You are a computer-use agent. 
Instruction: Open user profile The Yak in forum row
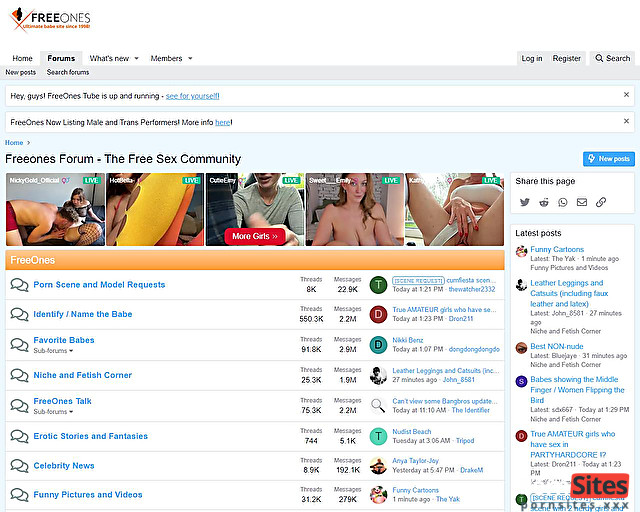tap(448, 499)
